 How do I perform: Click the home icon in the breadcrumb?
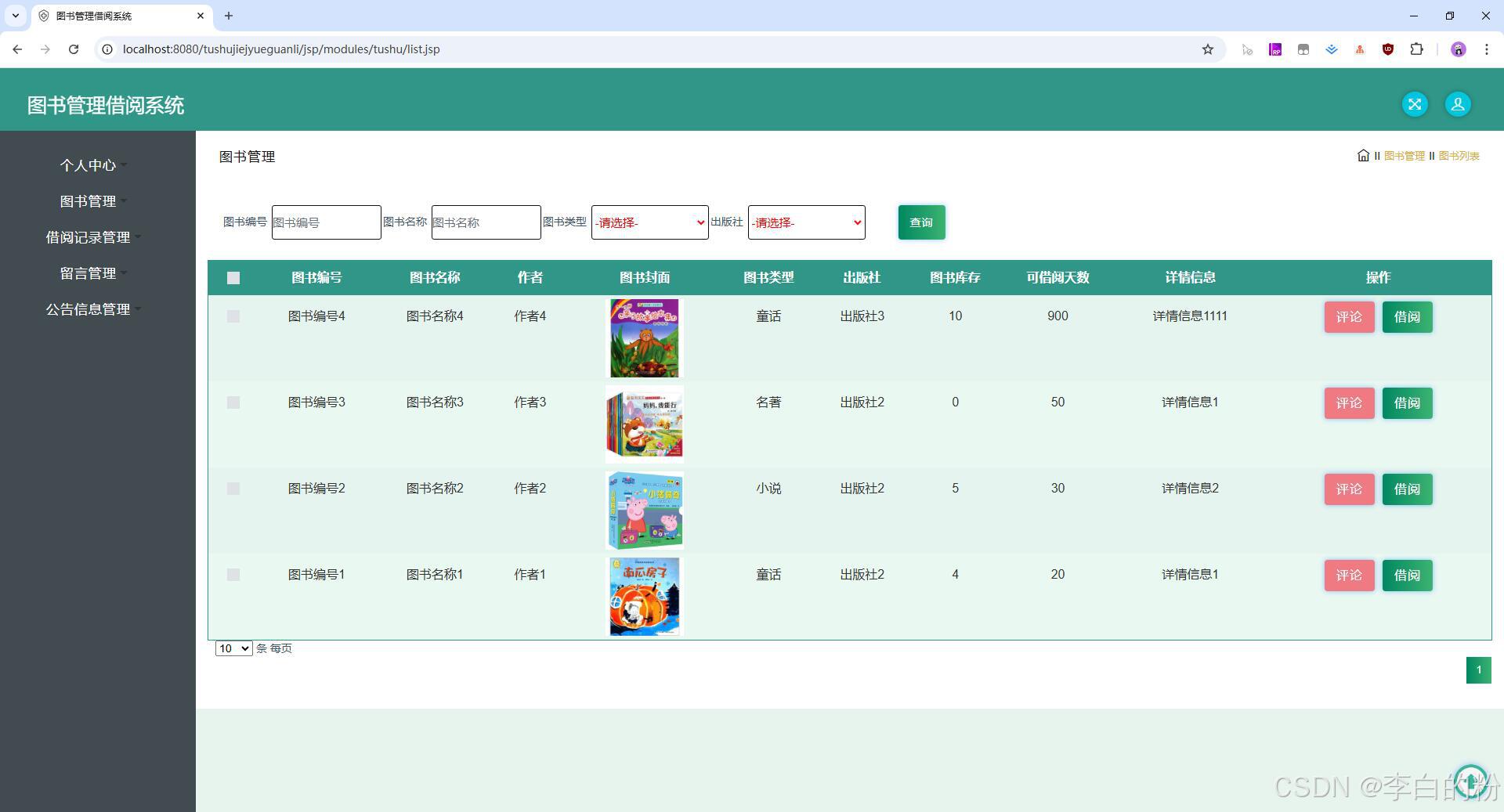coord(1363,155)
